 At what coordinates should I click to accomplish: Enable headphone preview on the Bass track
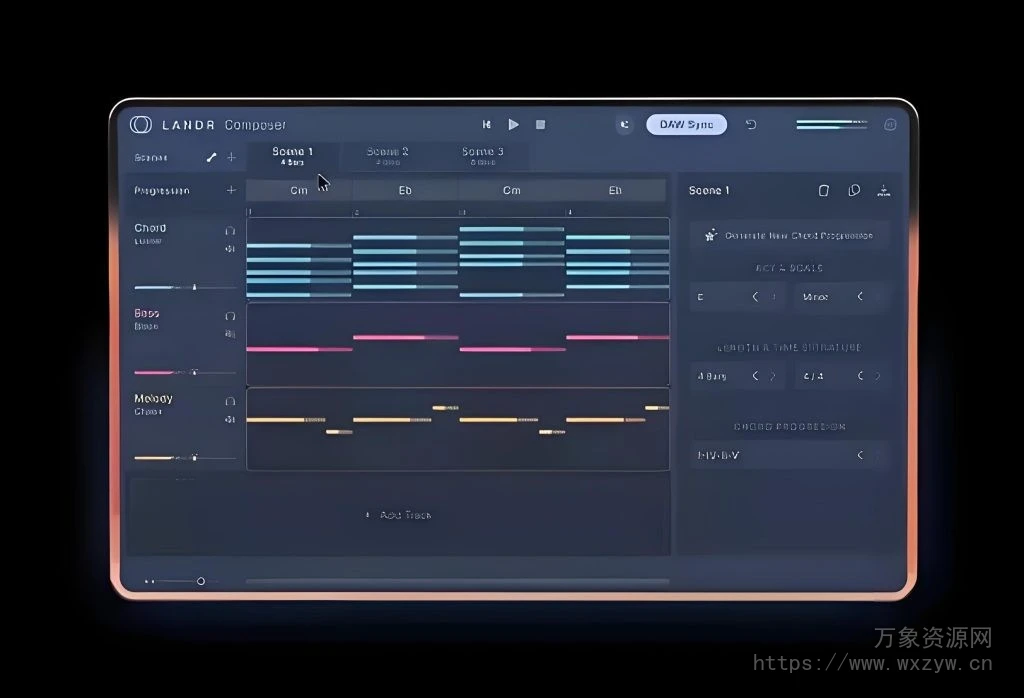tap(230, 315)
